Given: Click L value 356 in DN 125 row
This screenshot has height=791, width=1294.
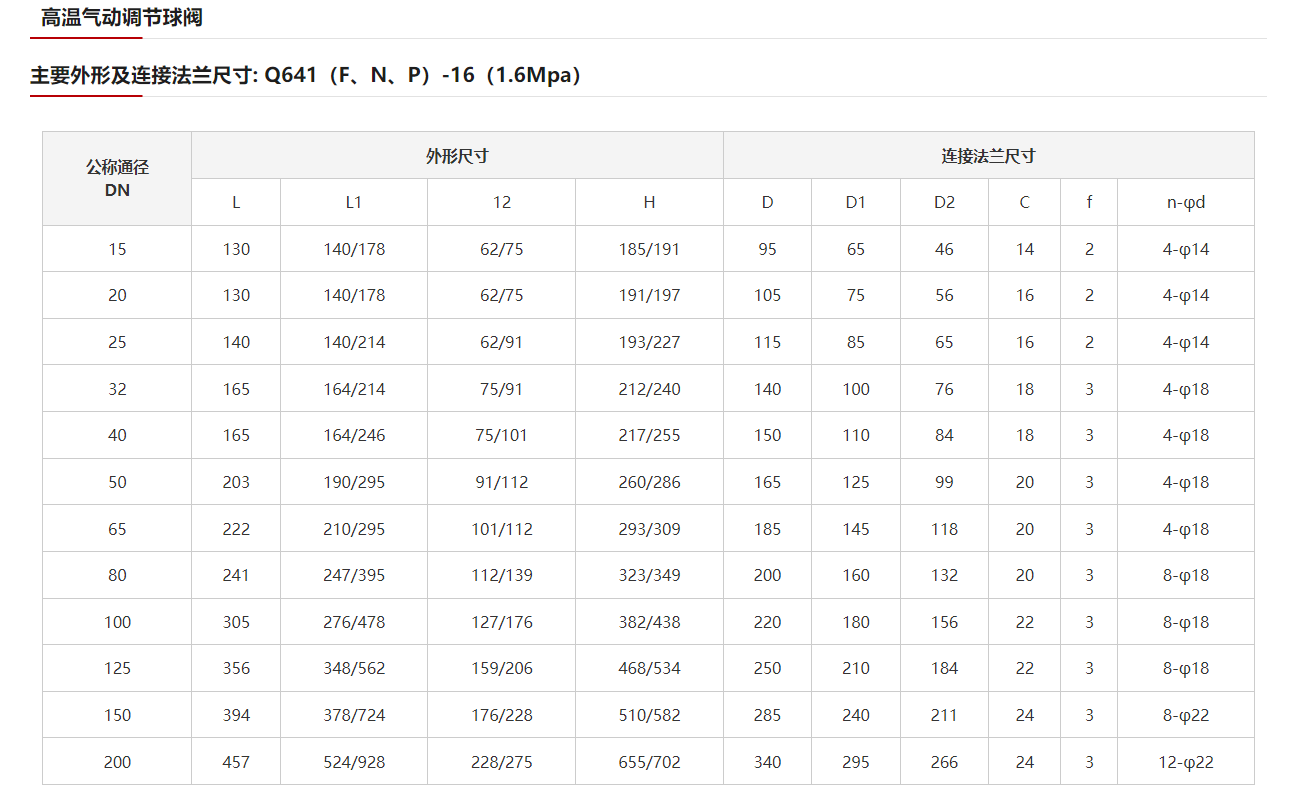Looking at the screenshot, I should 236,668.
